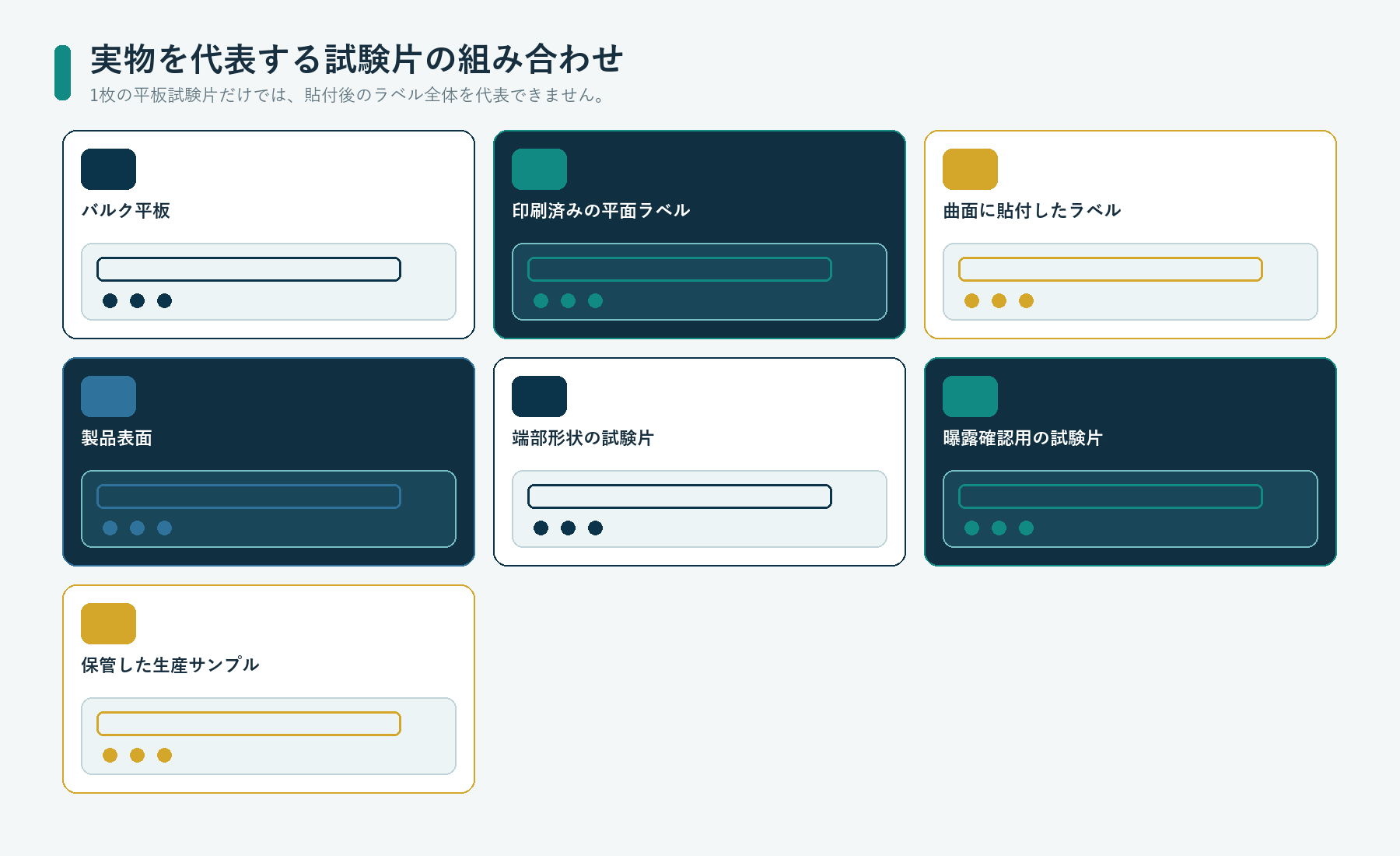The image size is (1400, 856).
Task: Click the teal bar in 曝露確認用の試験片 card
Action: point(1111,496)
